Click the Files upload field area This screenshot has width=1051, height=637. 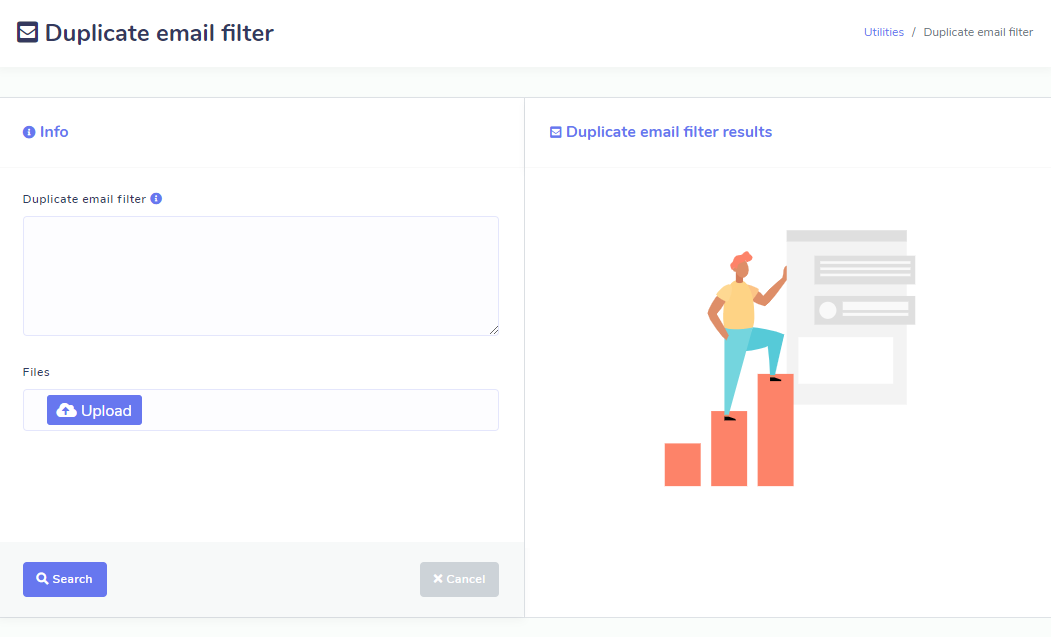click(320, 410)
